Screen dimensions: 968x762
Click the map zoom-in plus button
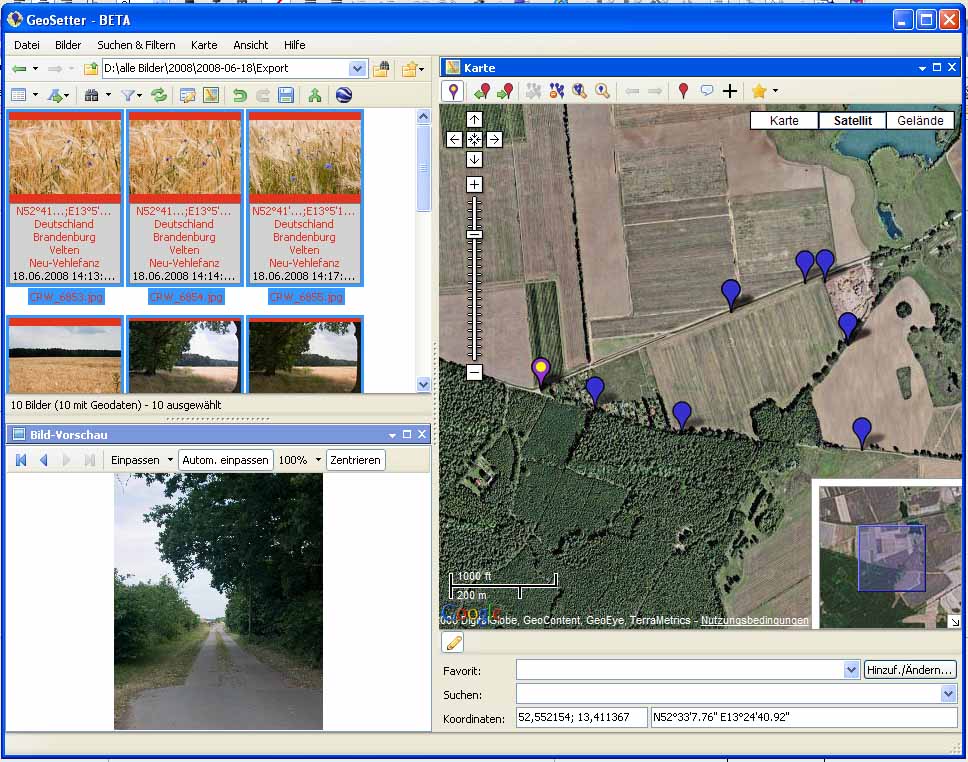point(474,185)
